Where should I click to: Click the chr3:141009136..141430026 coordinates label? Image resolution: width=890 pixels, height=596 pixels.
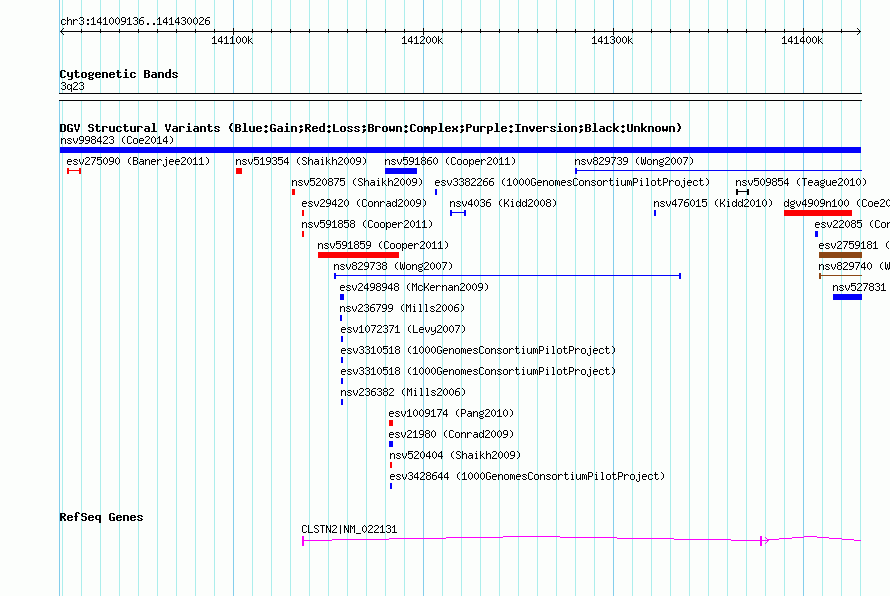(x=135, y=22)
